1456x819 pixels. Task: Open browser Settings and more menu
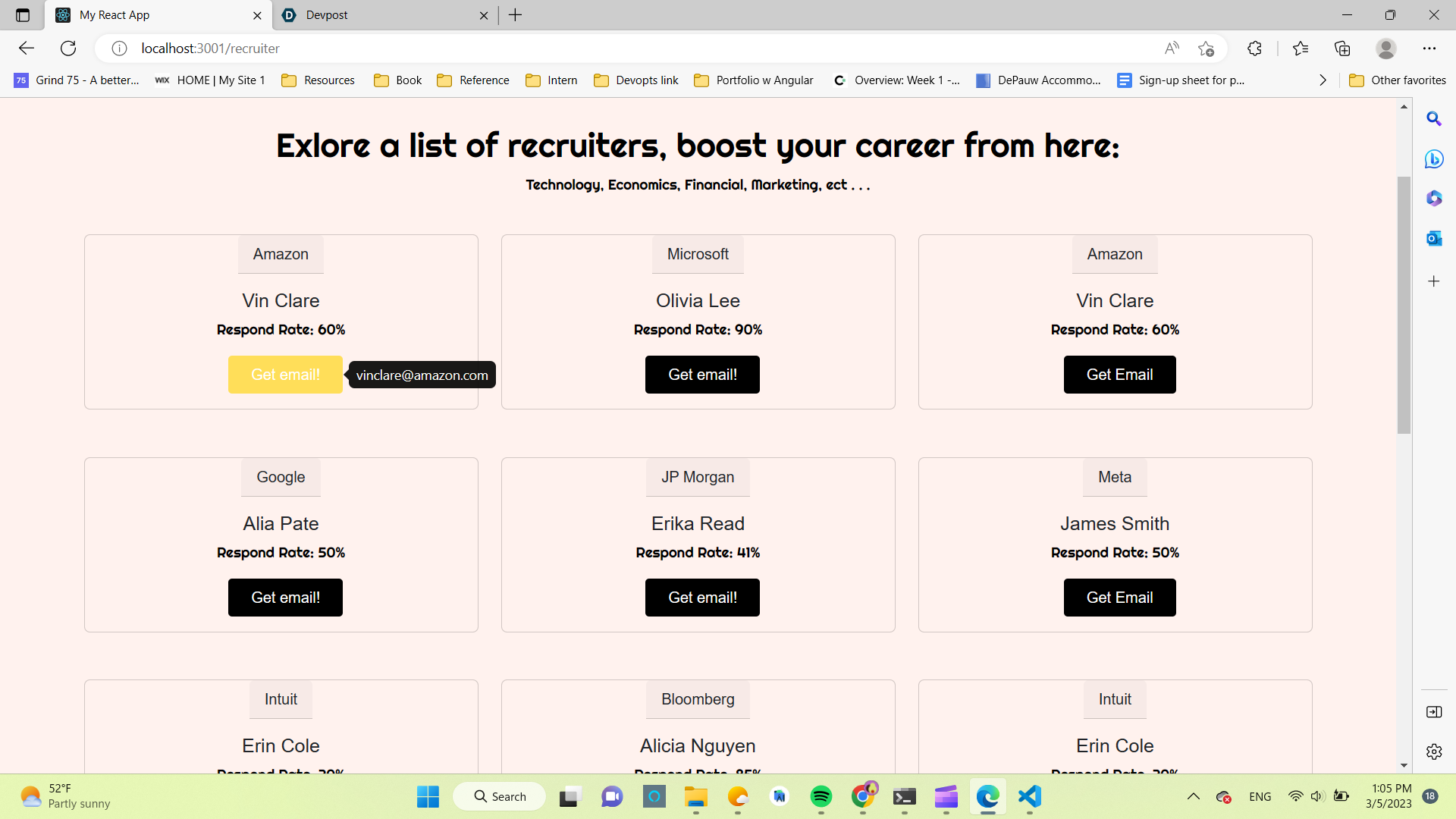[1429, 49]
